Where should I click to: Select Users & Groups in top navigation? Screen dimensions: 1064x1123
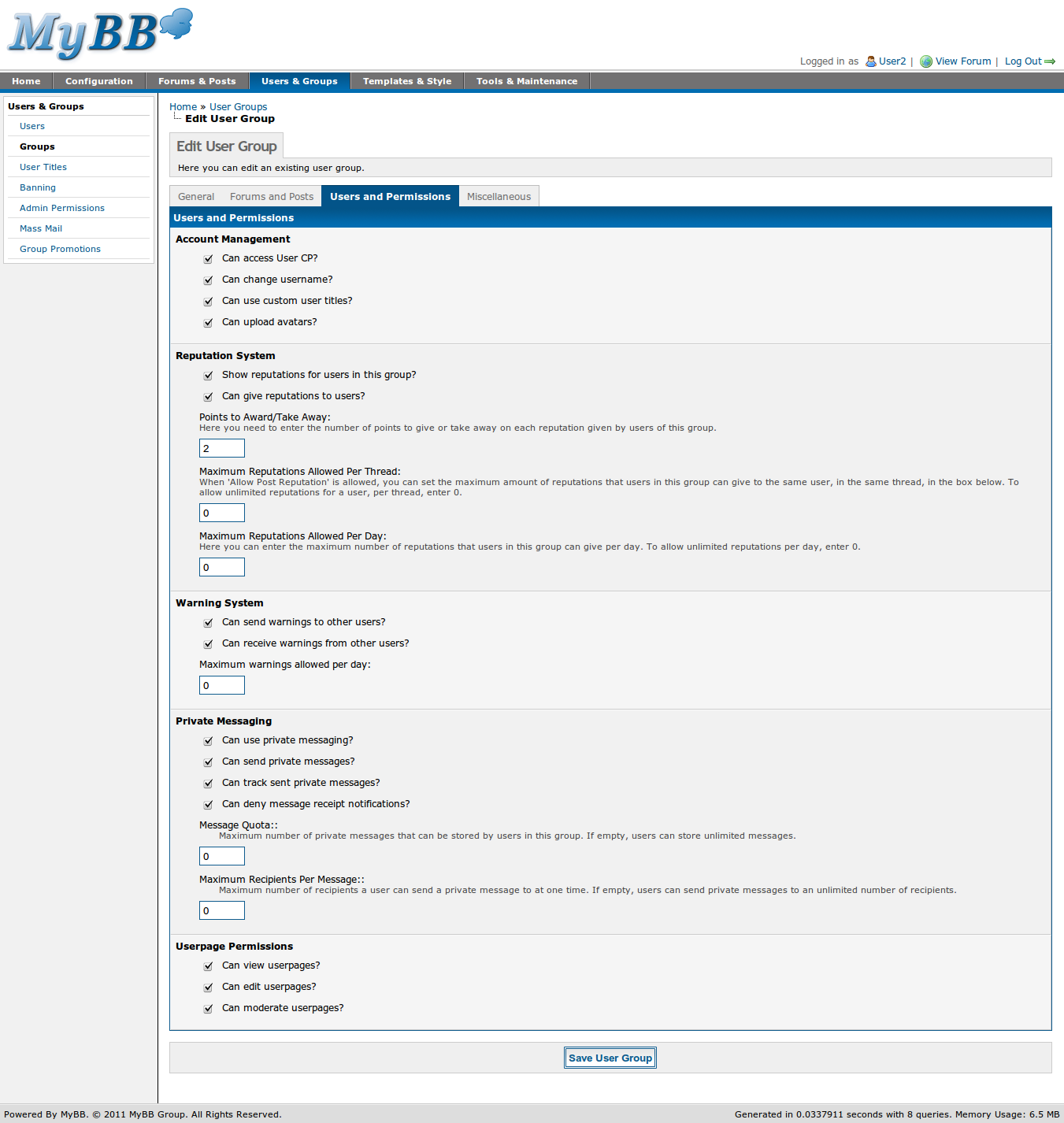pos(299,81)
